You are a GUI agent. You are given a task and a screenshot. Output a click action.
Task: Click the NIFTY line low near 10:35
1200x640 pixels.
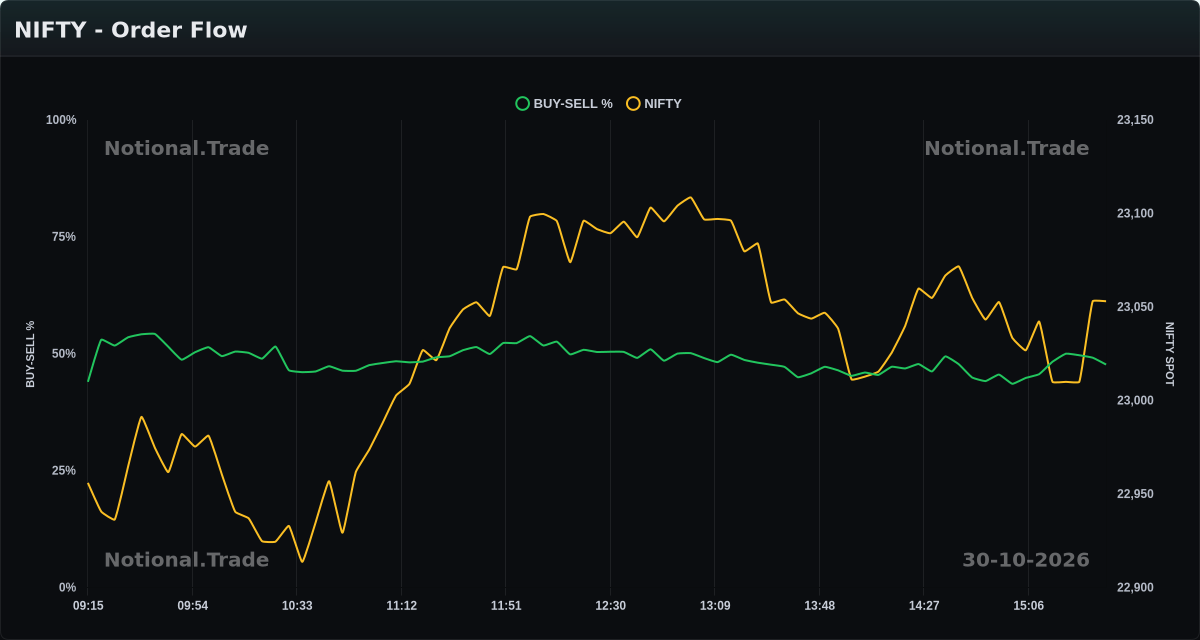302,562
